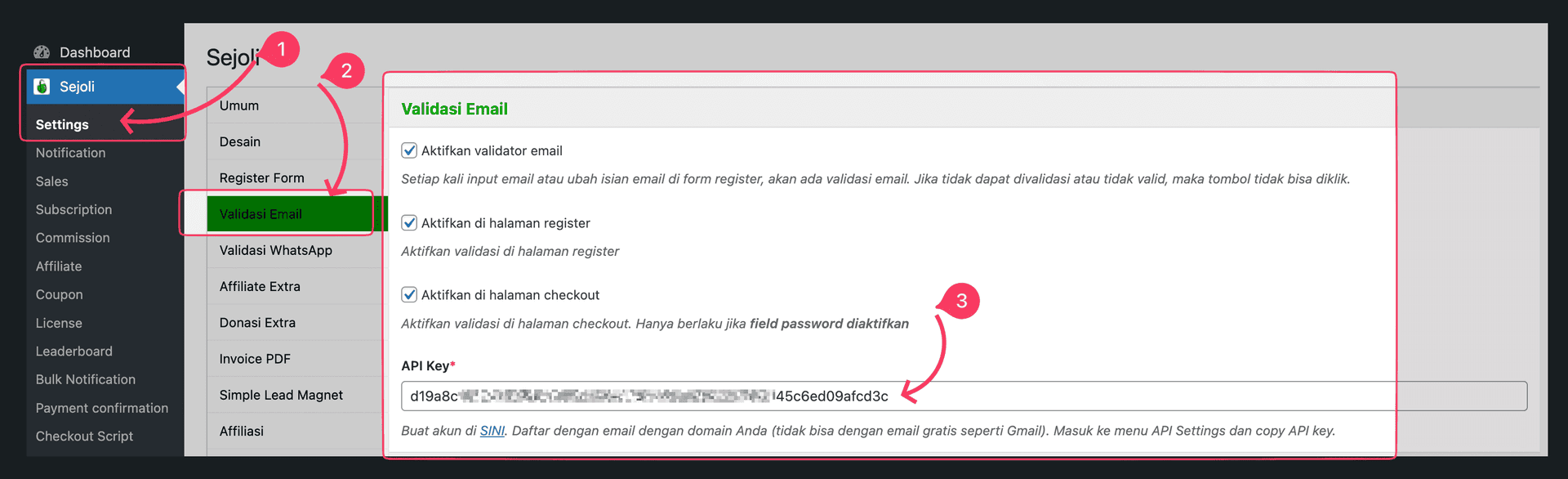Click the Sejoli page title

click(x=233, y=57)
